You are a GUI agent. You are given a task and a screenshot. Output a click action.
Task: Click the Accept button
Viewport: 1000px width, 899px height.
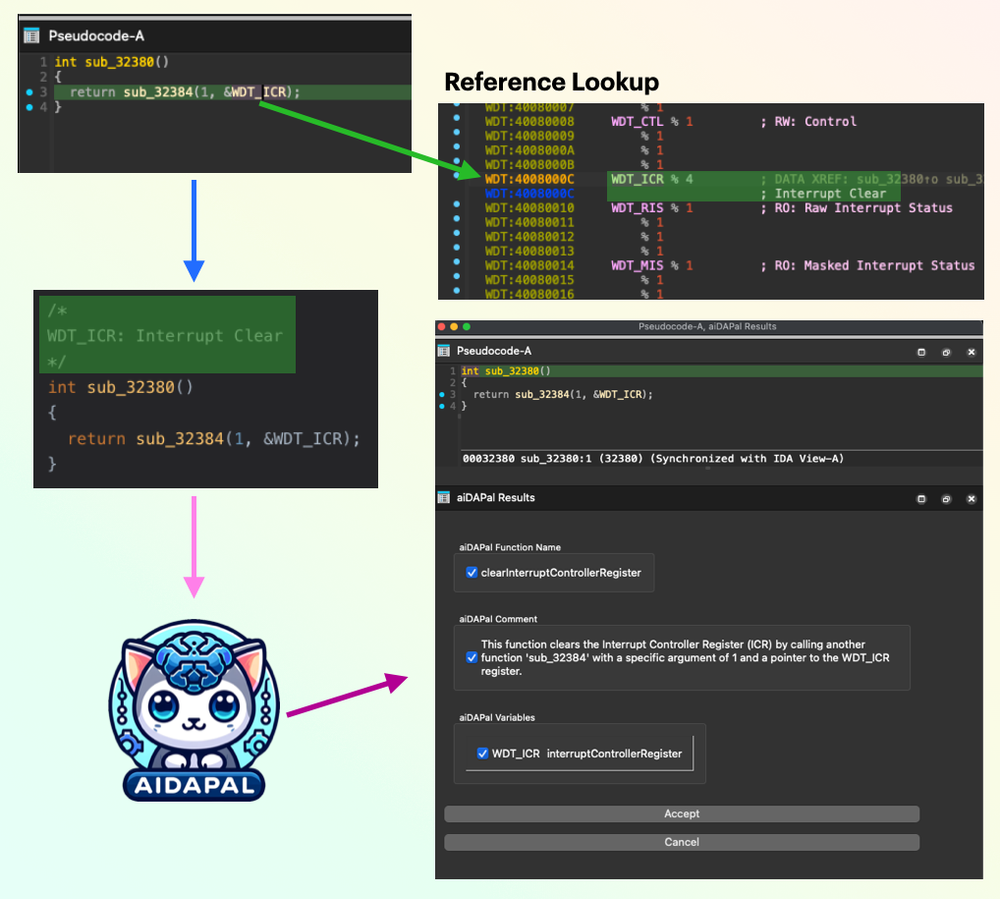coord(682,814)
